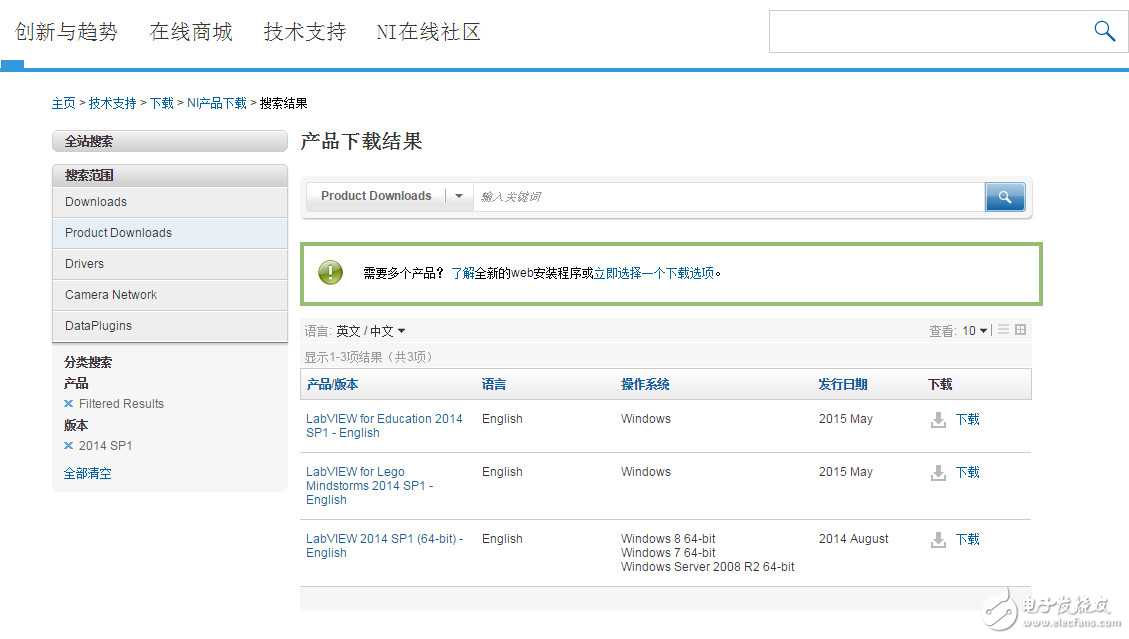The image size is (1129, 639).
Task: Click 下载 link for LabVIEW for Lego Mindstorms
Action: (968, 473)
